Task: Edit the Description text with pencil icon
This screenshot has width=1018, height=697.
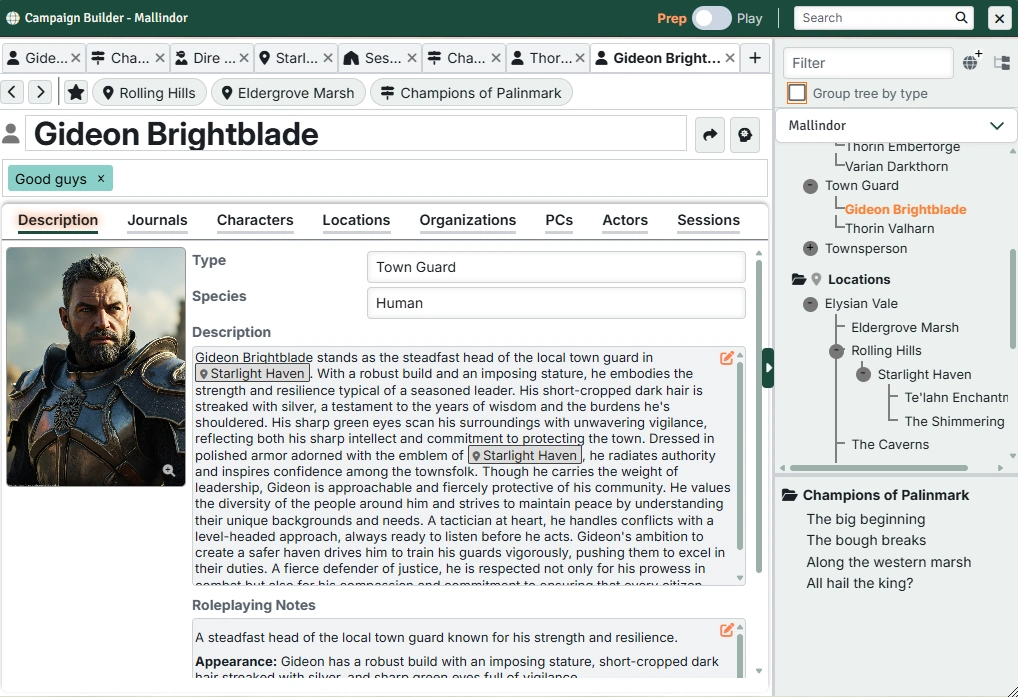Action: 727,358
